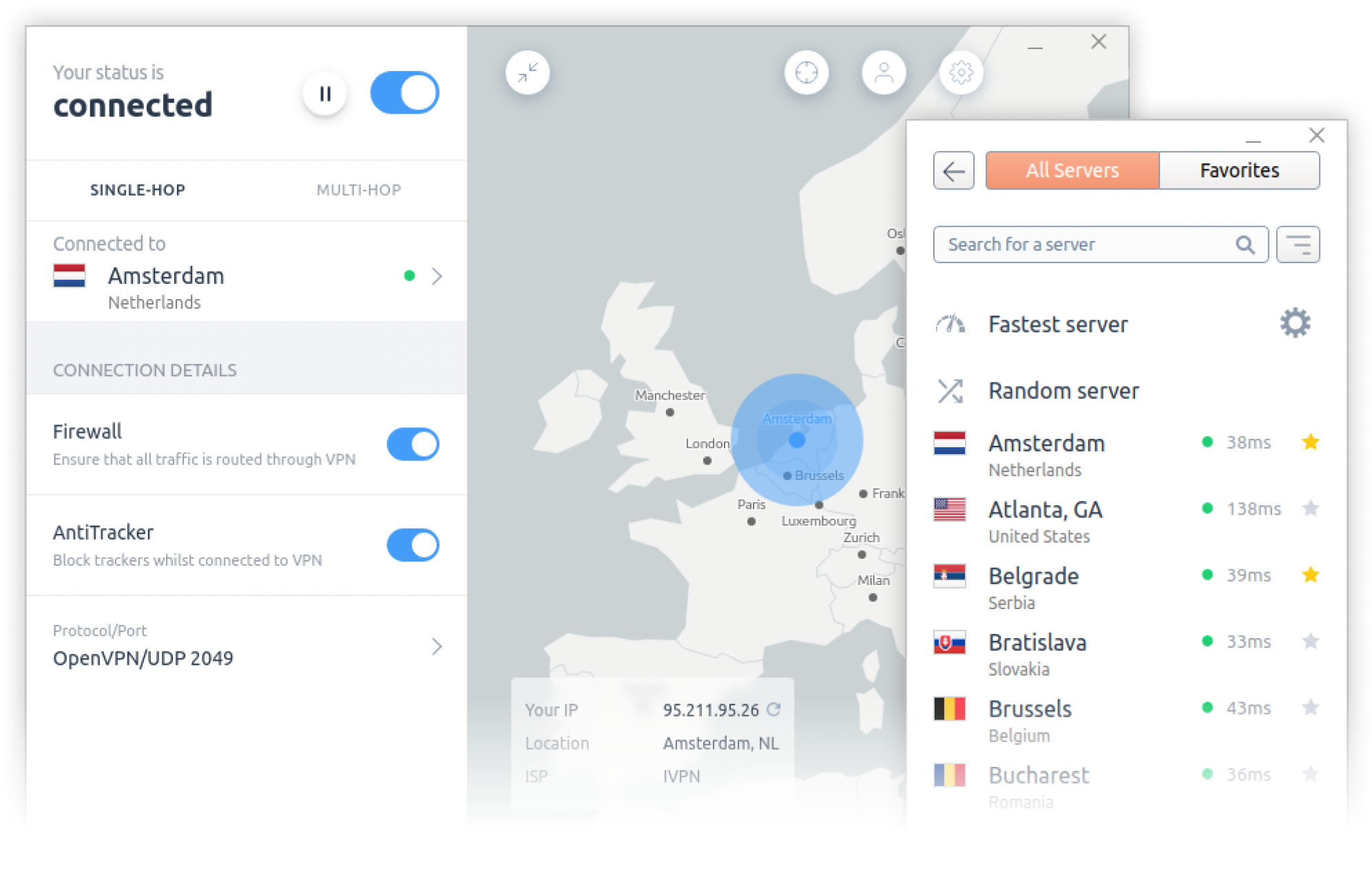Select Belgrade Serbia server
The width and height of the screenshot is (1372, 882).
coord(1126,588)
